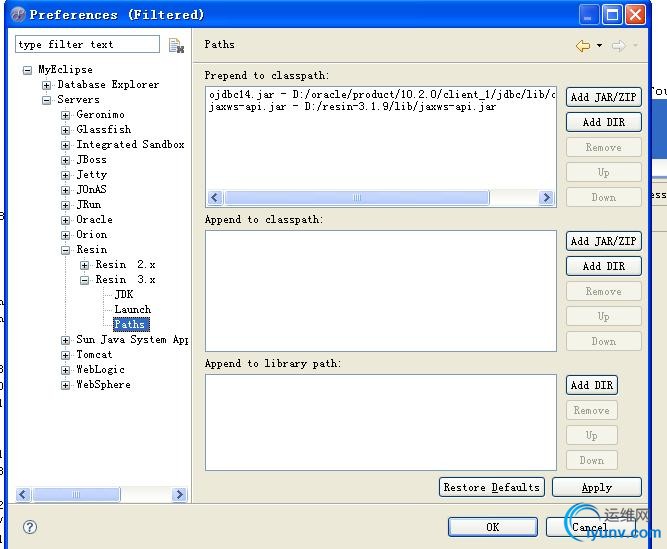The image size is (667, 549).
Task: Expand the JRun server node
Action: point(66,205)
